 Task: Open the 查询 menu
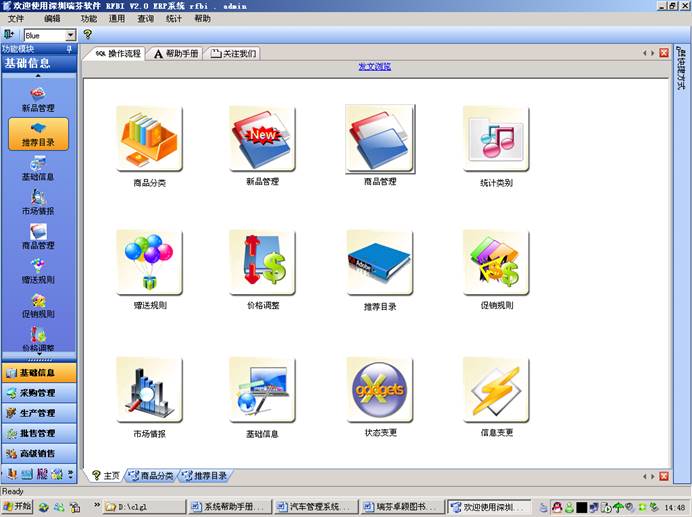point(146,19)
